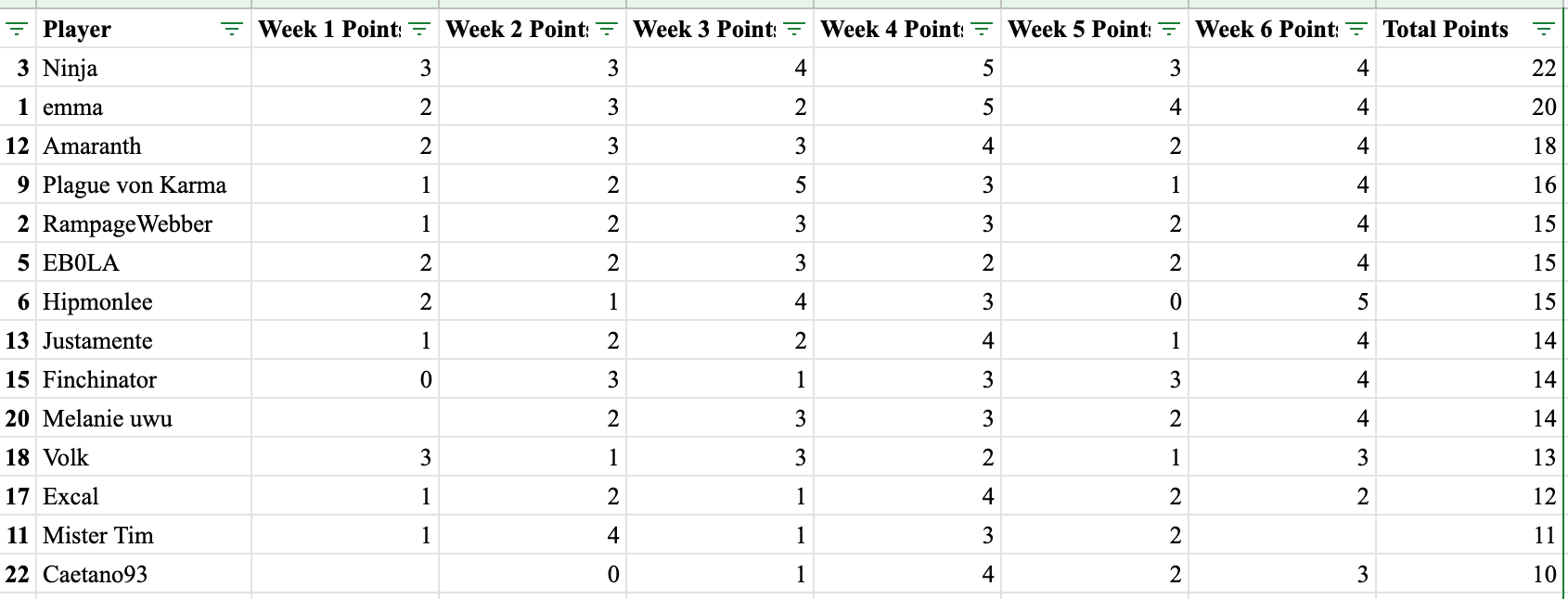This screenshot has height=599, width=1568.
Task: Open the Week 4 Points filter icon
Action: point(982,30)
